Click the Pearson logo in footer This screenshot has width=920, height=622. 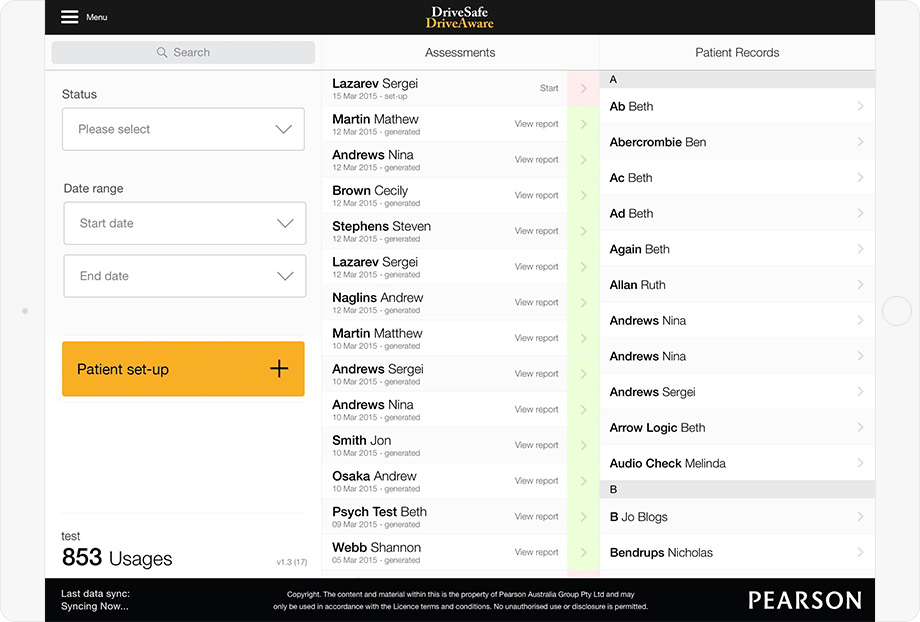coord(805,600)
